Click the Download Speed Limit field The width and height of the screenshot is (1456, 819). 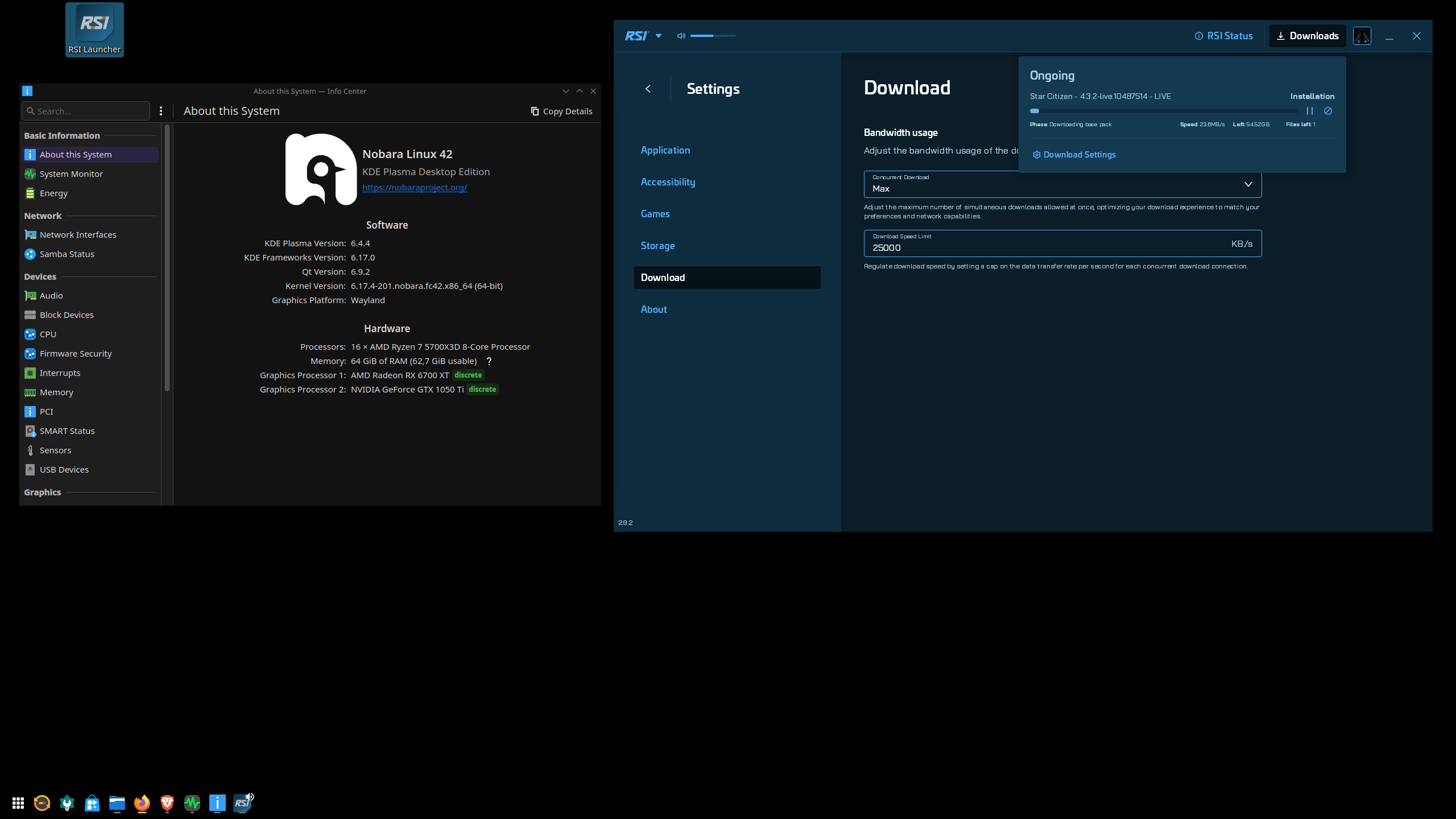point(1046,247)
